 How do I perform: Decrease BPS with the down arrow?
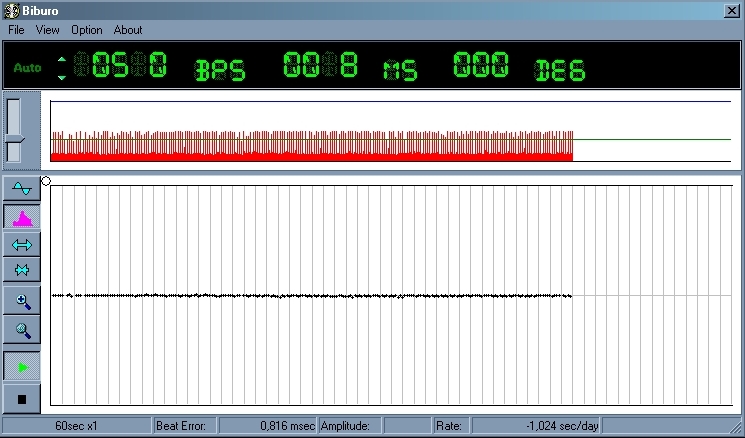62,76
